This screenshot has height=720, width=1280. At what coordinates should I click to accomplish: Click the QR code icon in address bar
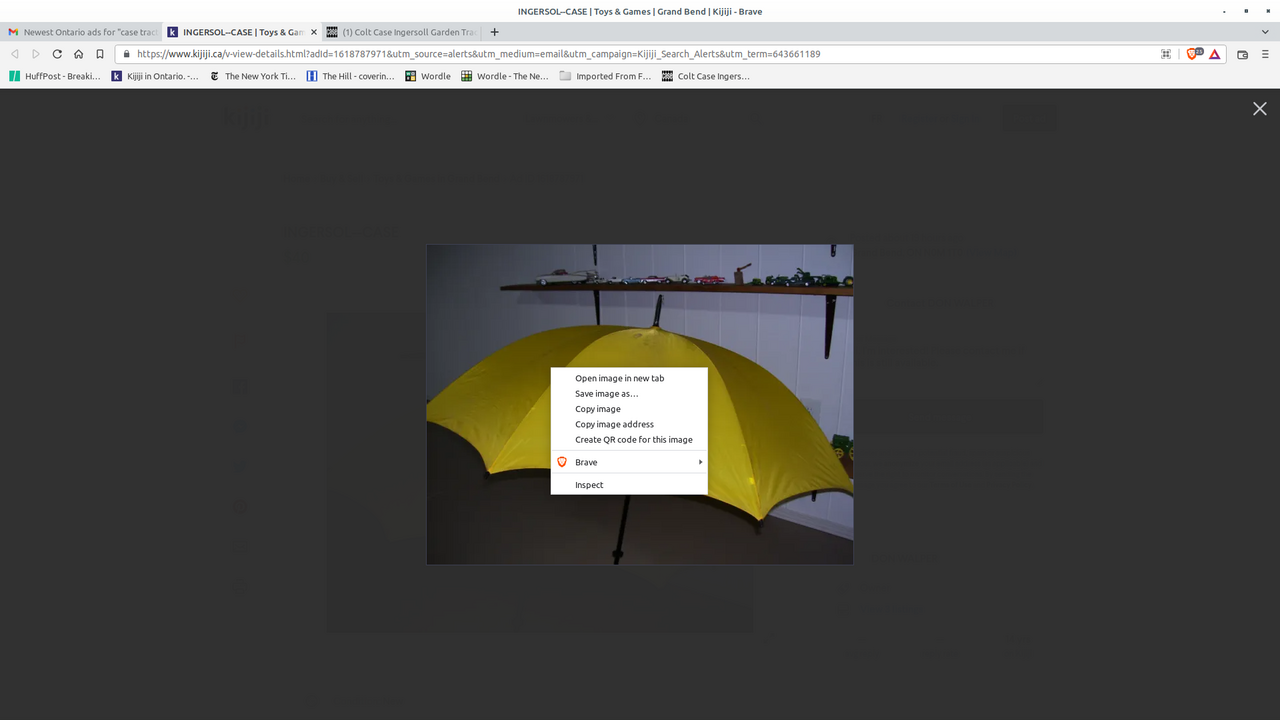pyautogui.click(x=1165, y=54)
